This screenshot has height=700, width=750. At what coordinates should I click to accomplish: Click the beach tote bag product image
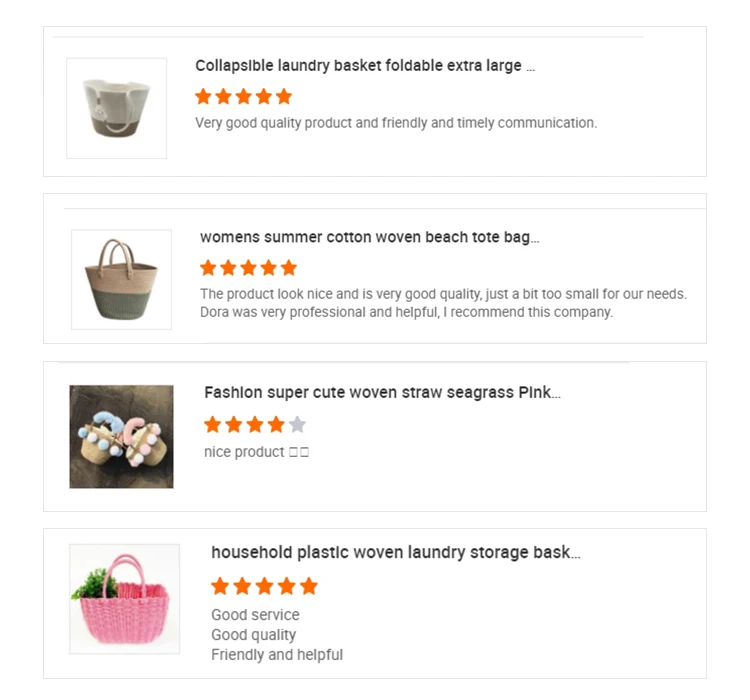pos(121,279)
